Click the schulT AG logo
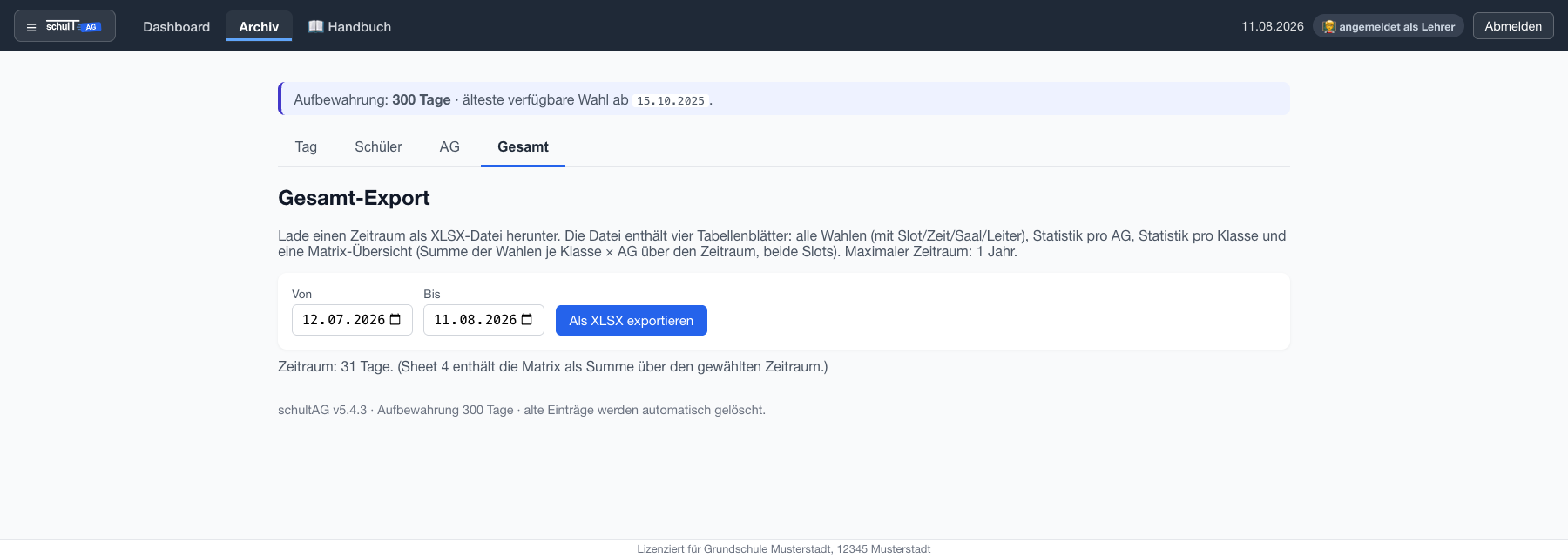Viewport: 1568px width, 558px height. coord(73,26)
